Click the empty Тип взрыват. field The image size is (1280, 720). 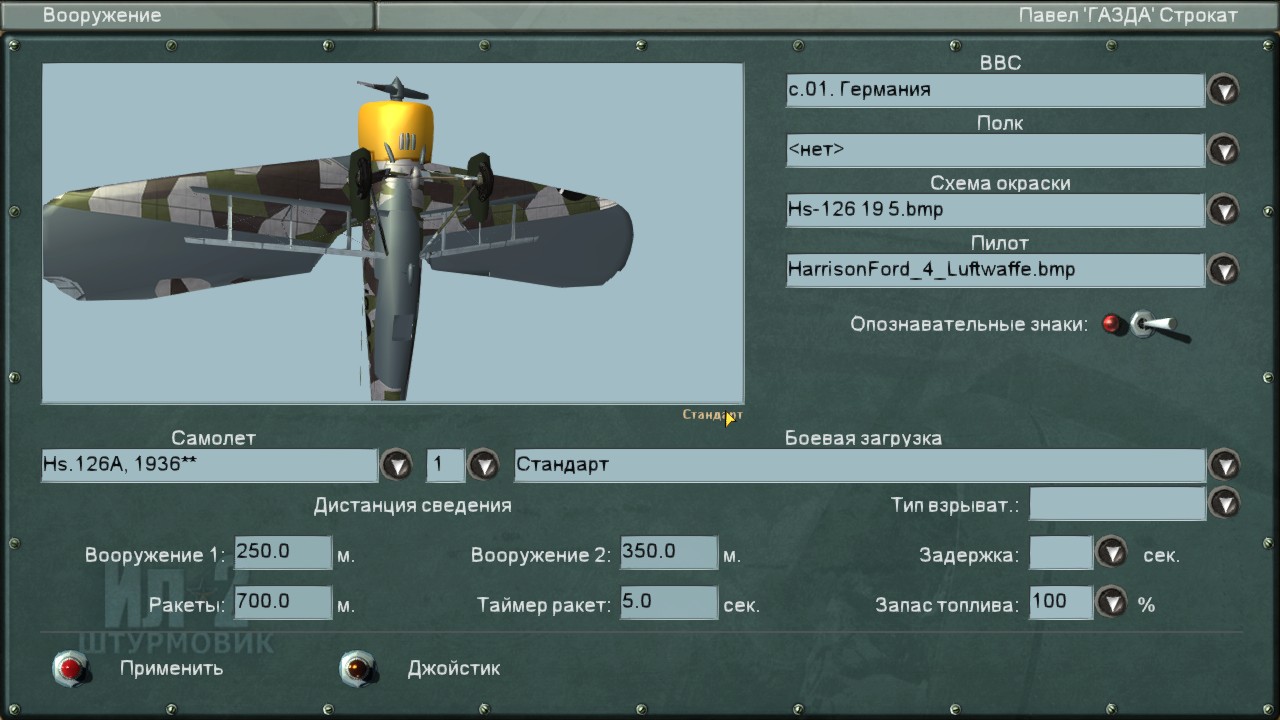click(x=1117, y=503)
